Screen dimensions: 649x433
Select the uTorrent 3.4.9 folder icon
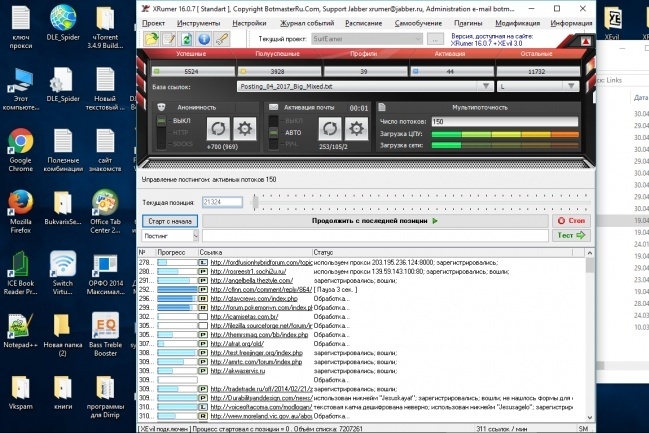[x=105, y=26]
